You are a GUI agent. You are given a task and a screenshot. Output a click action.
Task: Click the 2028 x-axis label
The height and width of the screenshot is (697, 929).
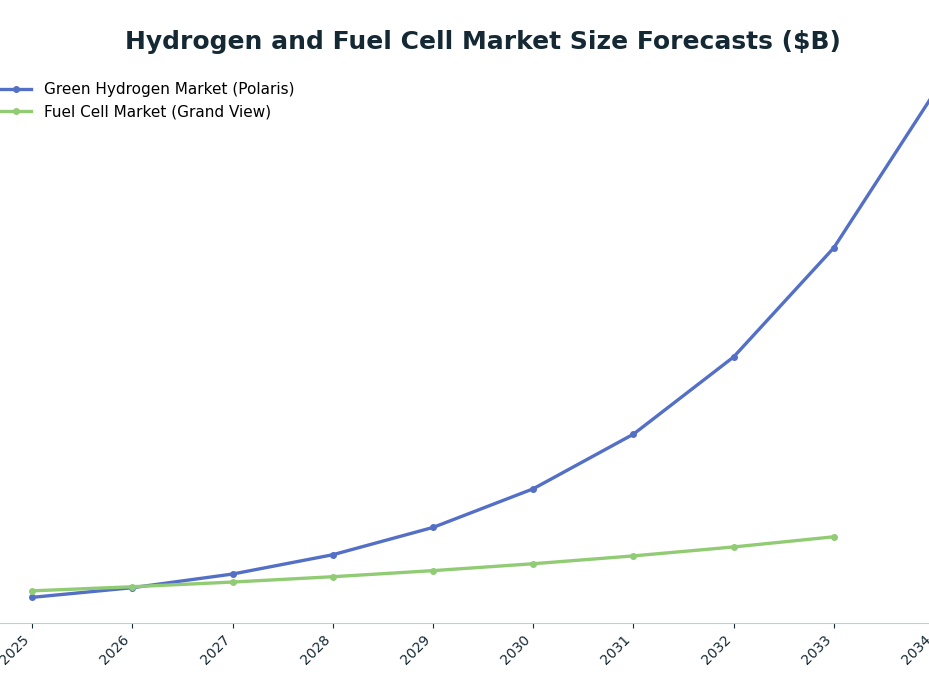[315, 650]
